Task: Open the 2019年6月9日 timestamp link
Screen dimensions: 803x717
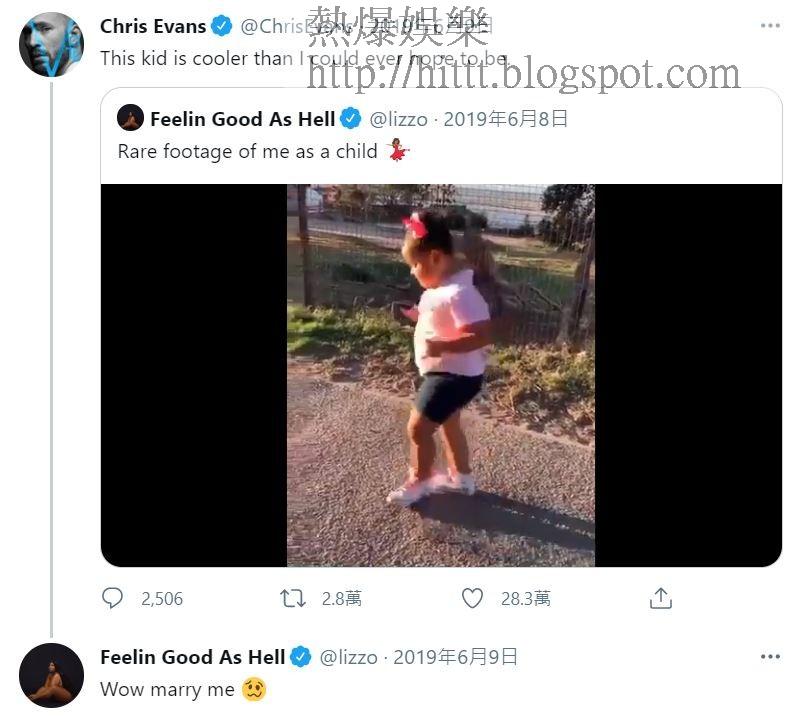Action: tap(455, 657)
